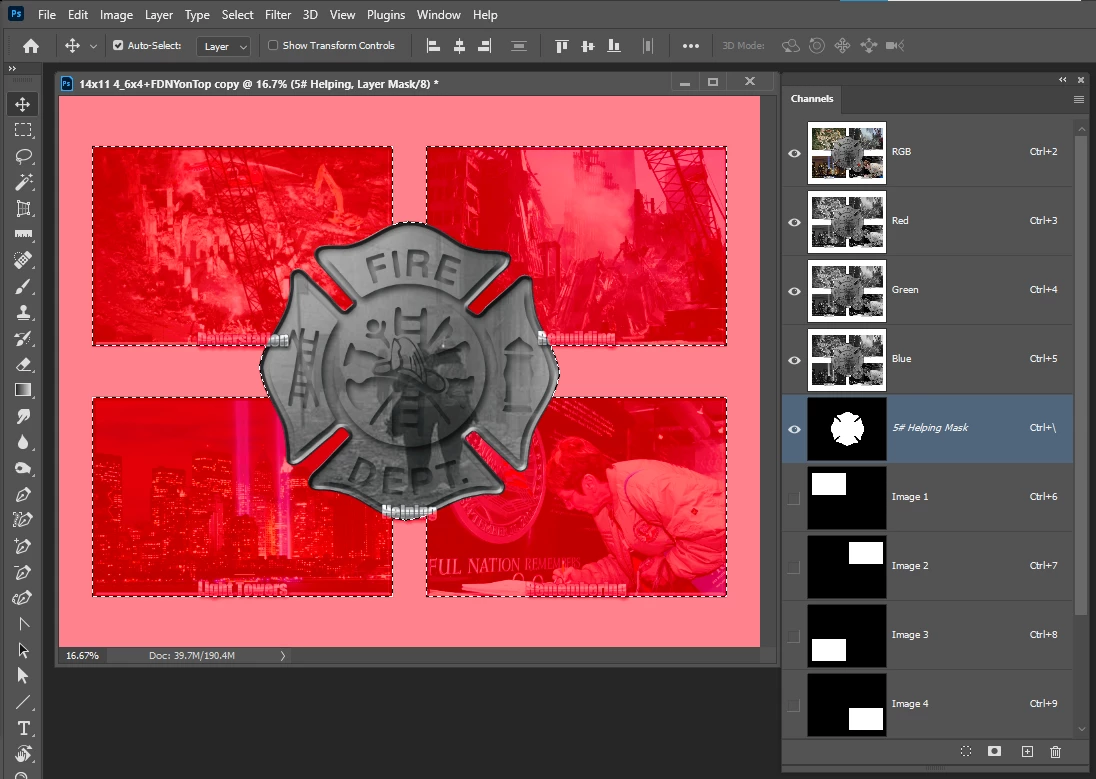Image resolution: width=1096 pixels, height=779 pixels.
Task: Select the History Brush tool
Action: [22, 338]
